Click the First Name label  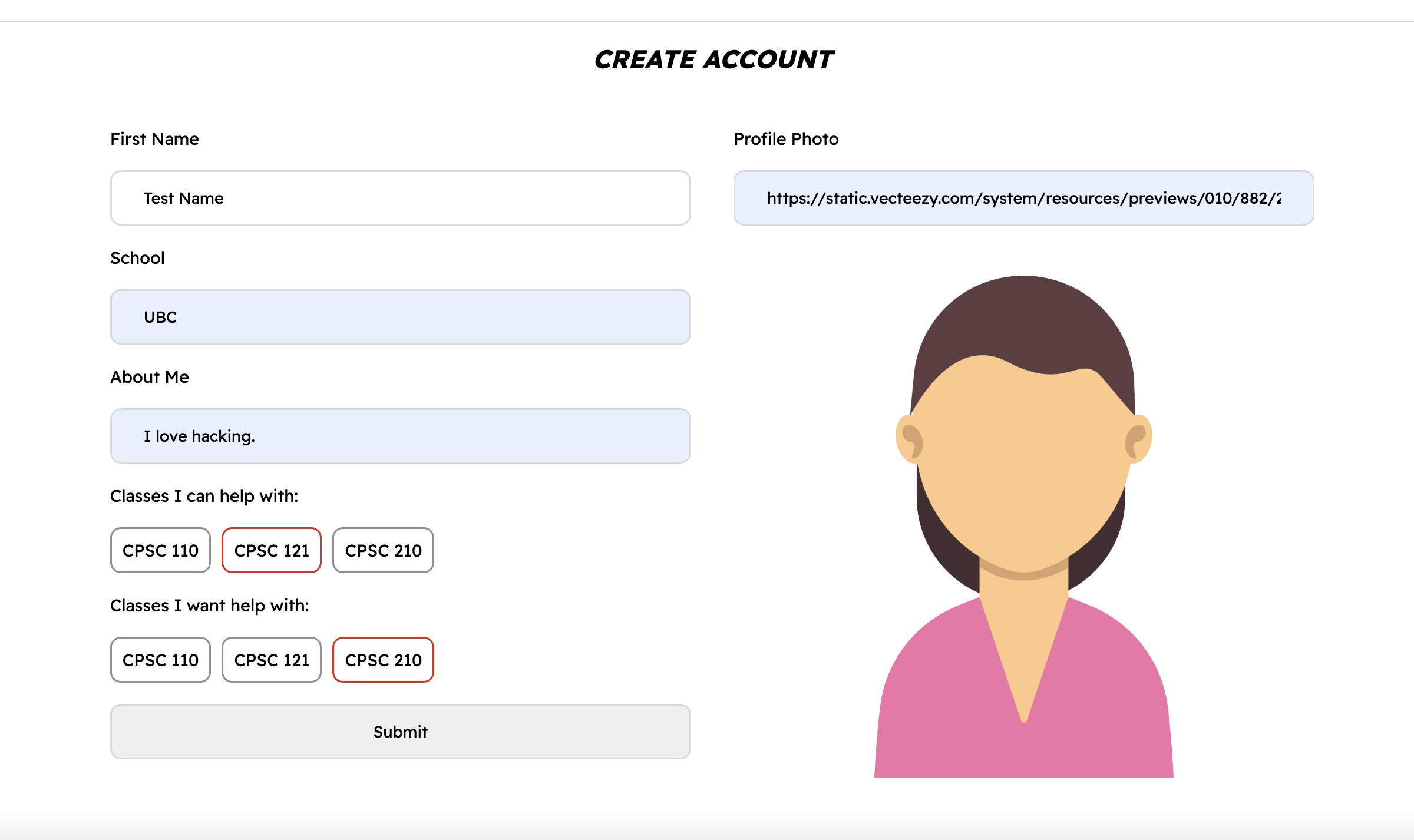pos(154,139)
